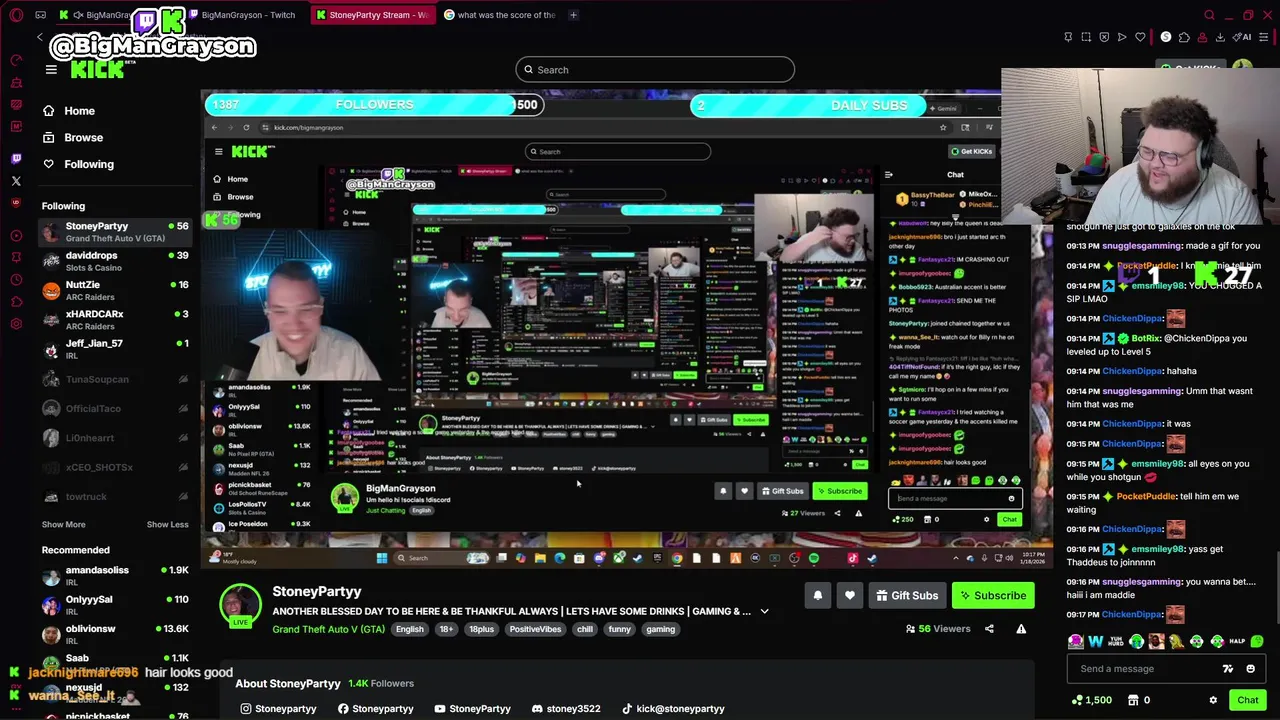The height and width of the screenshot is (720, 1280).
Task: Open the emote picker smiley icon
Action: coord(1250,669)
